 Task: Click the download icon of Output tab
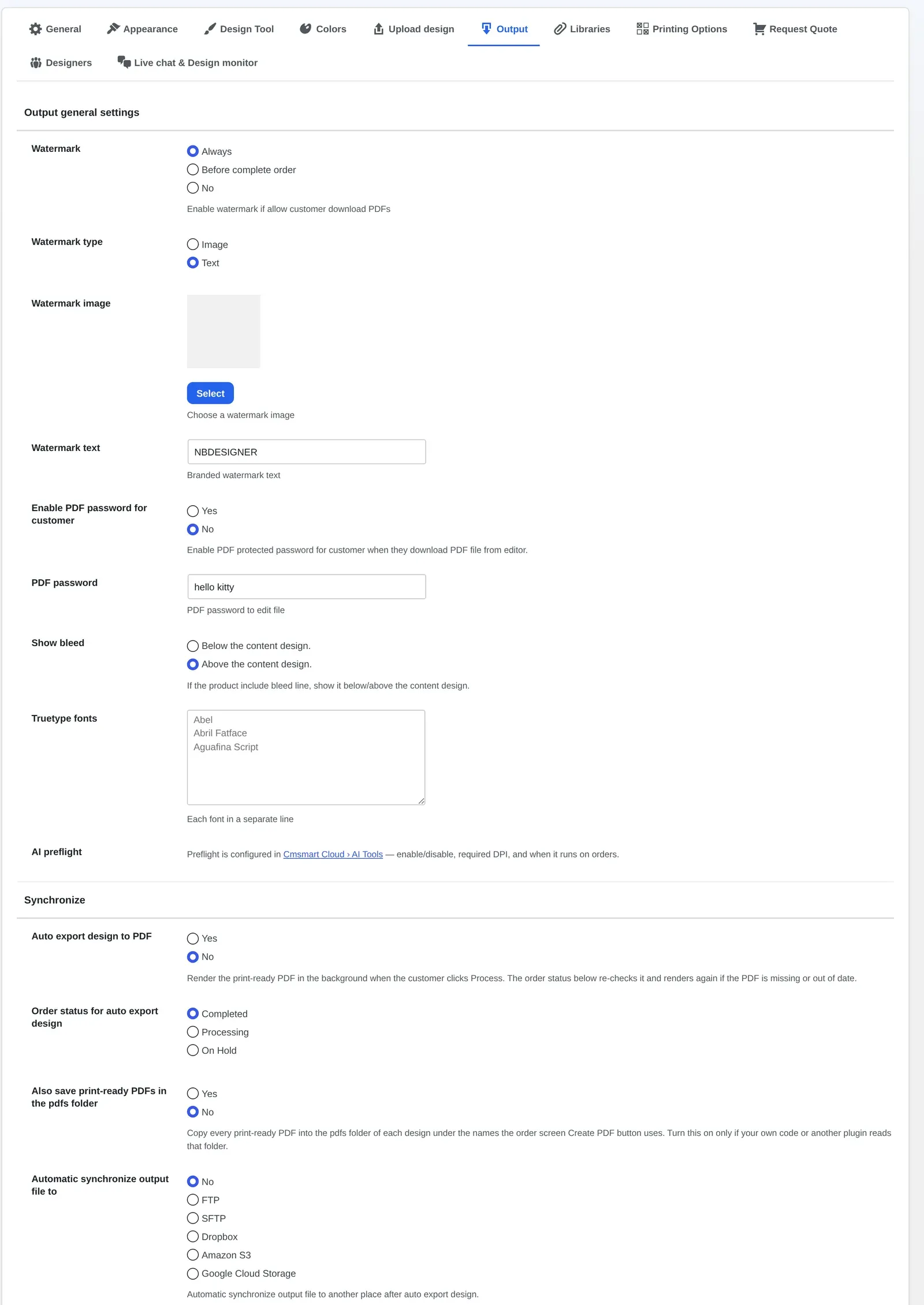tap(487, 29)
